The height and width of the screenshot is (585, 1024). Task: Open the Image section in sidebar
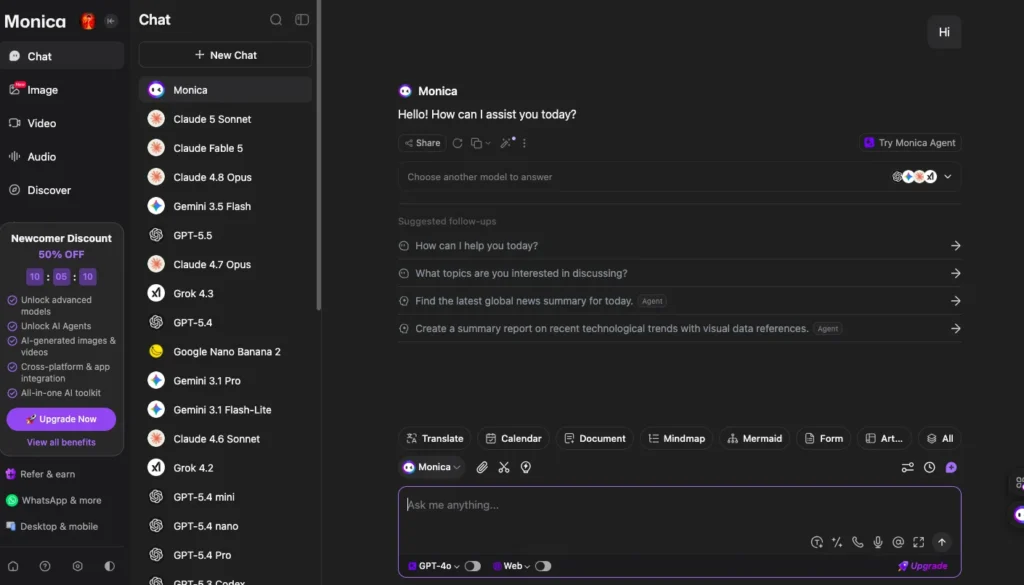62,89
